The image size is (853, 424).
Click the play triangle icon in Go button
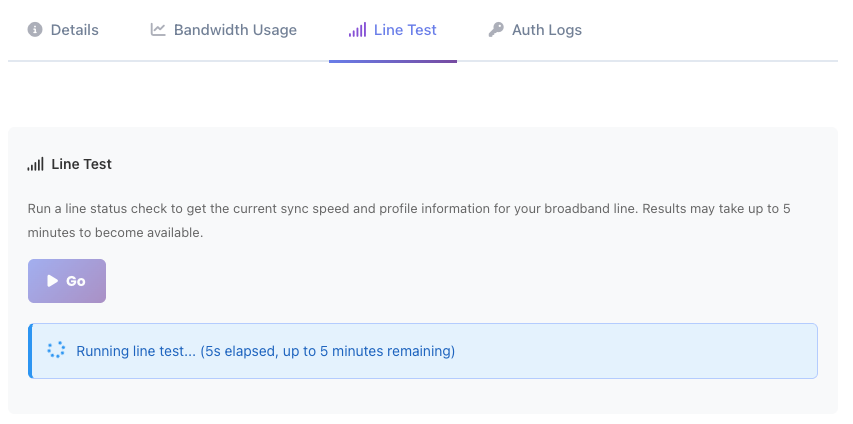(52, 281)
